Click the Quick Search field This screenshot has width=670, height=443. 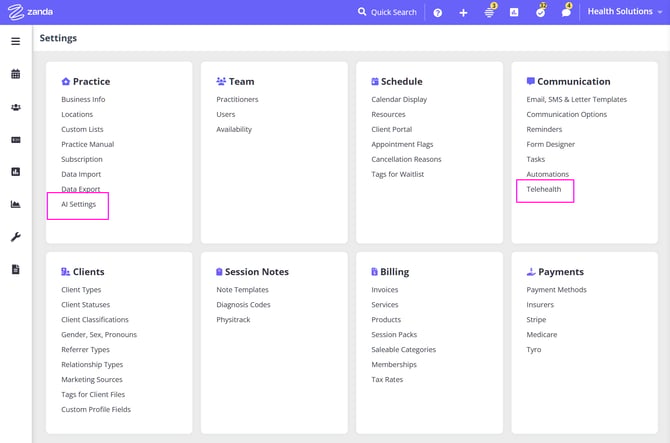tap(388, 12)
